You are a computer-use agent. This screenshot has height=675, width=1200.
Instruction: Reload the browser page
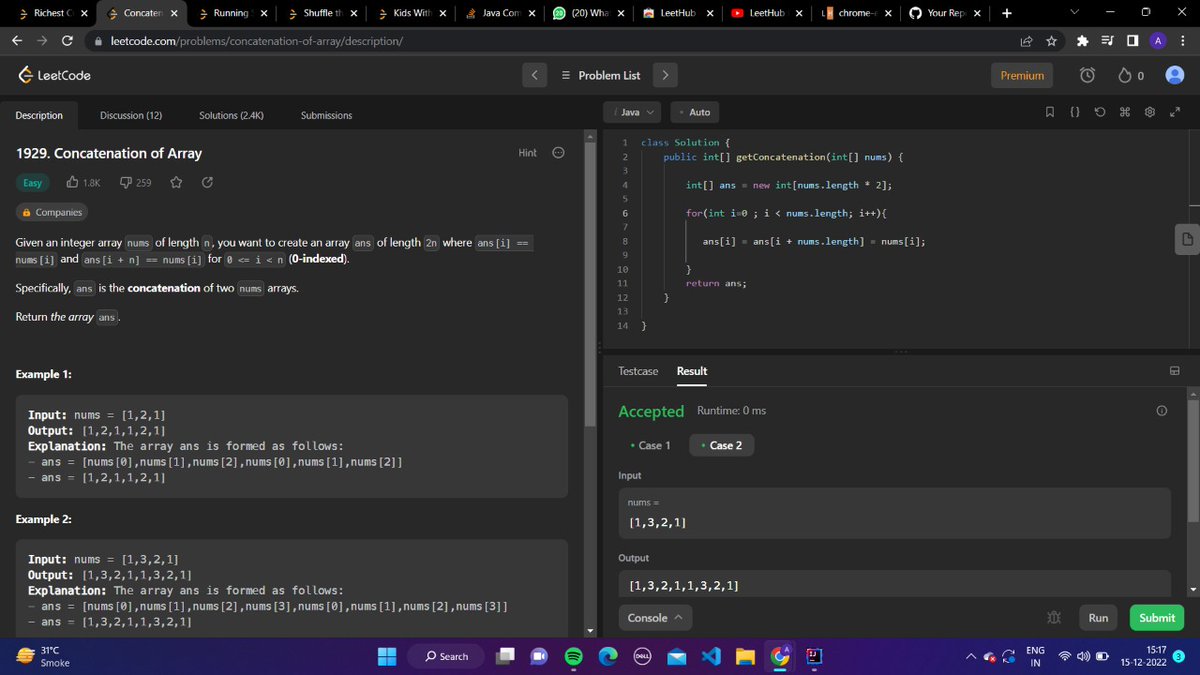point(66,41)
